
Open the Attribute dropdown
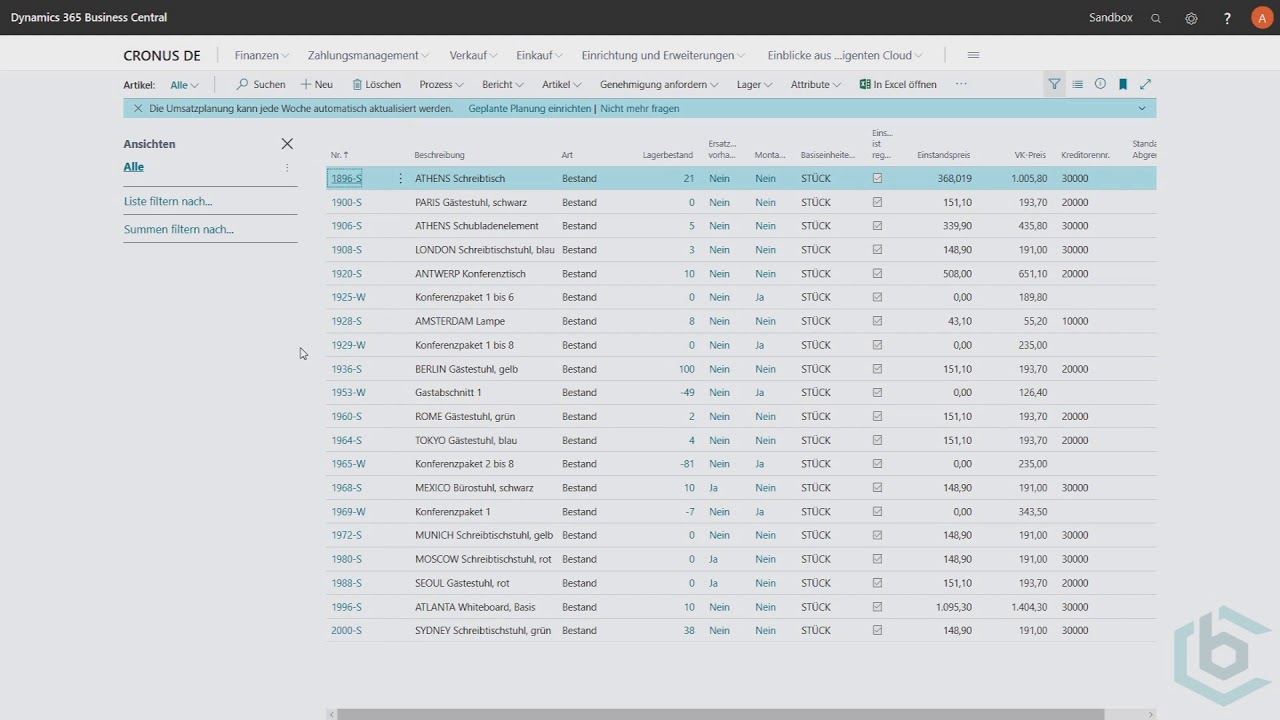pos(814,84)
